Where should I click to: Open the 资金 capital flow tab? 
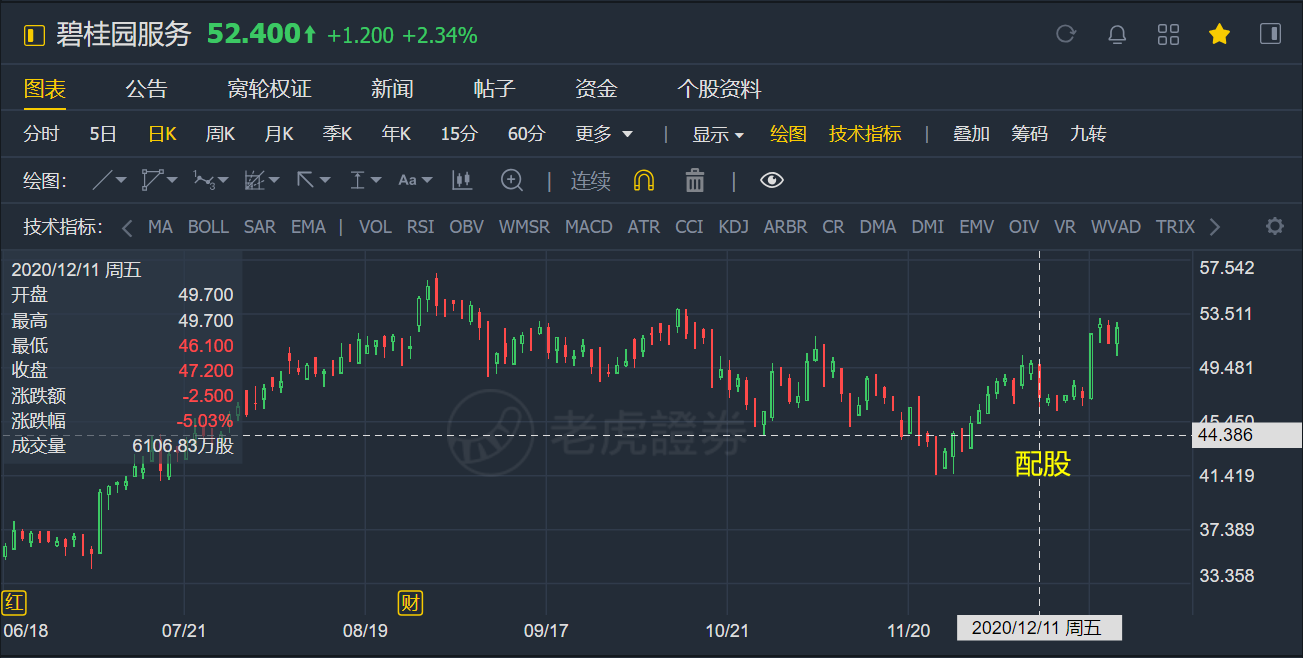596,89
